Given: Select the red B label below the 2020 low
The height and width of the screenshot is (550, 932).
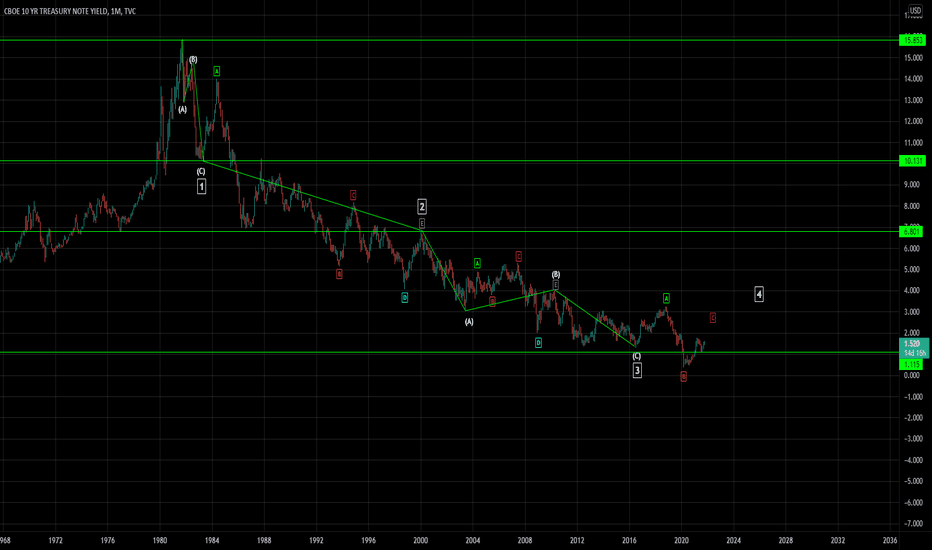Looking at the screenshot, I should (684, 376).
